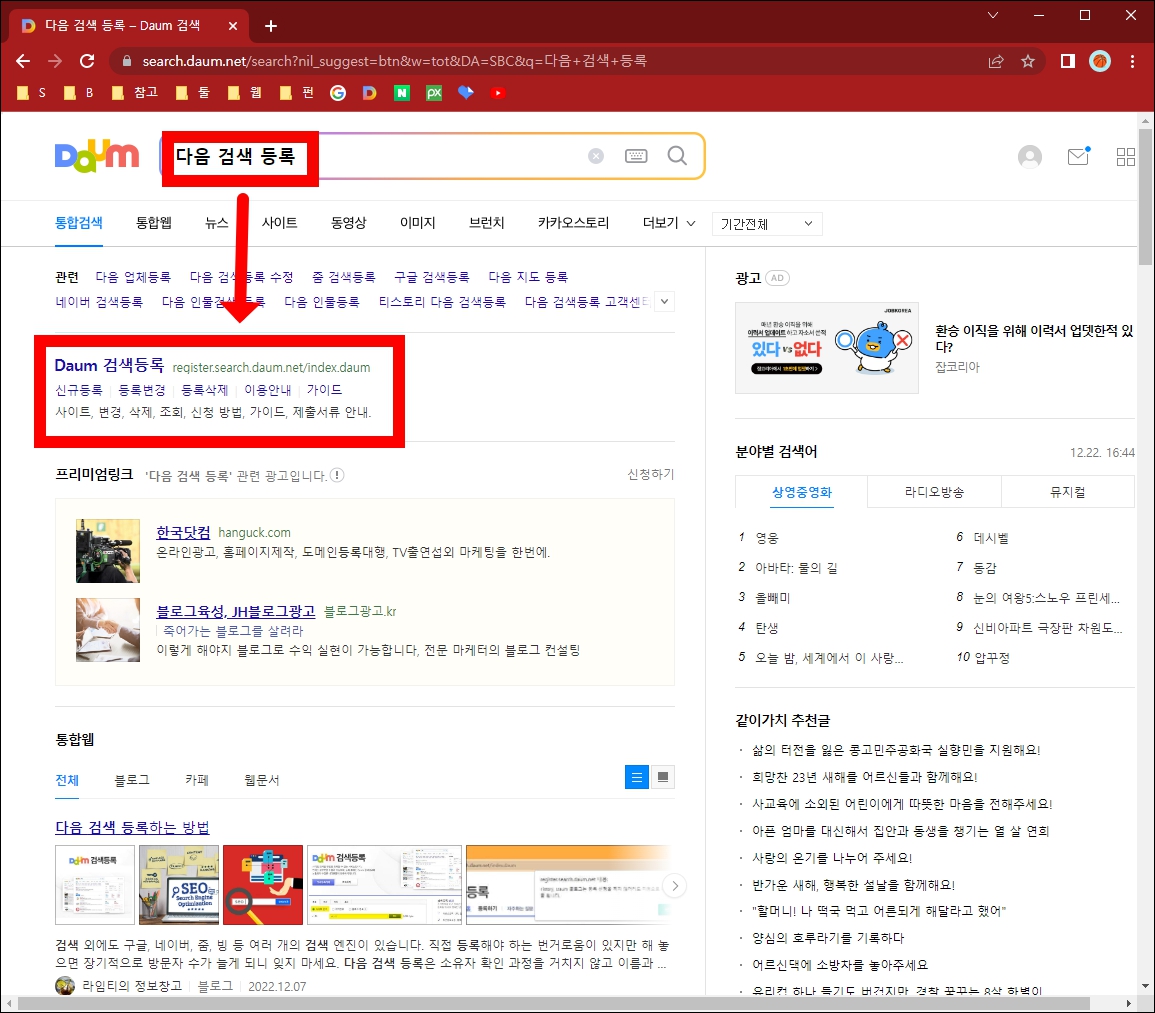Share this page icon in address bar
1155x1013 pixels.
[996, 61]
